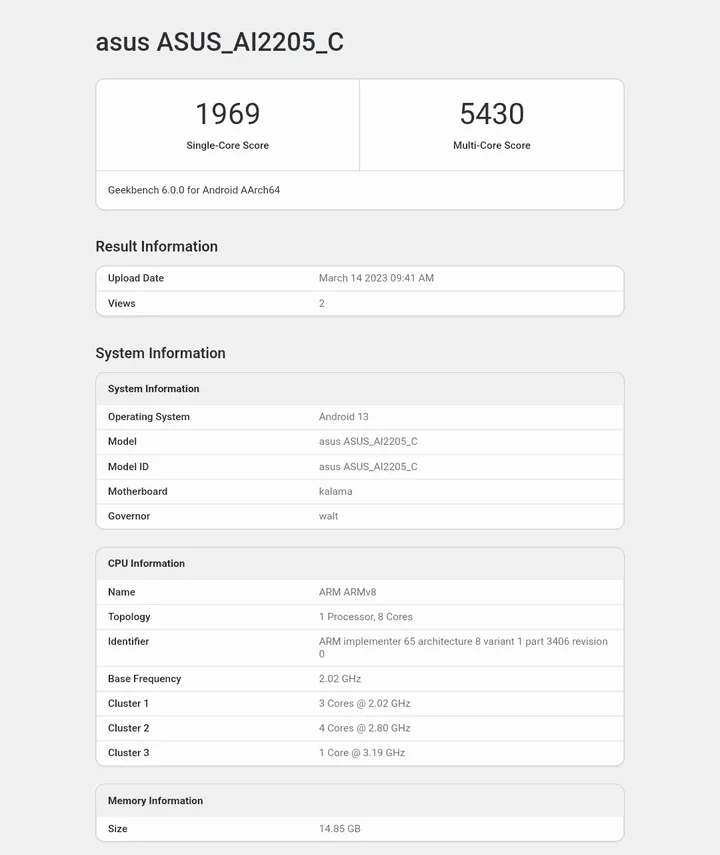The width and height of the screenshot is (720, 855).
Task: Click the Governor walt row
Action: [x=359, y=516]
